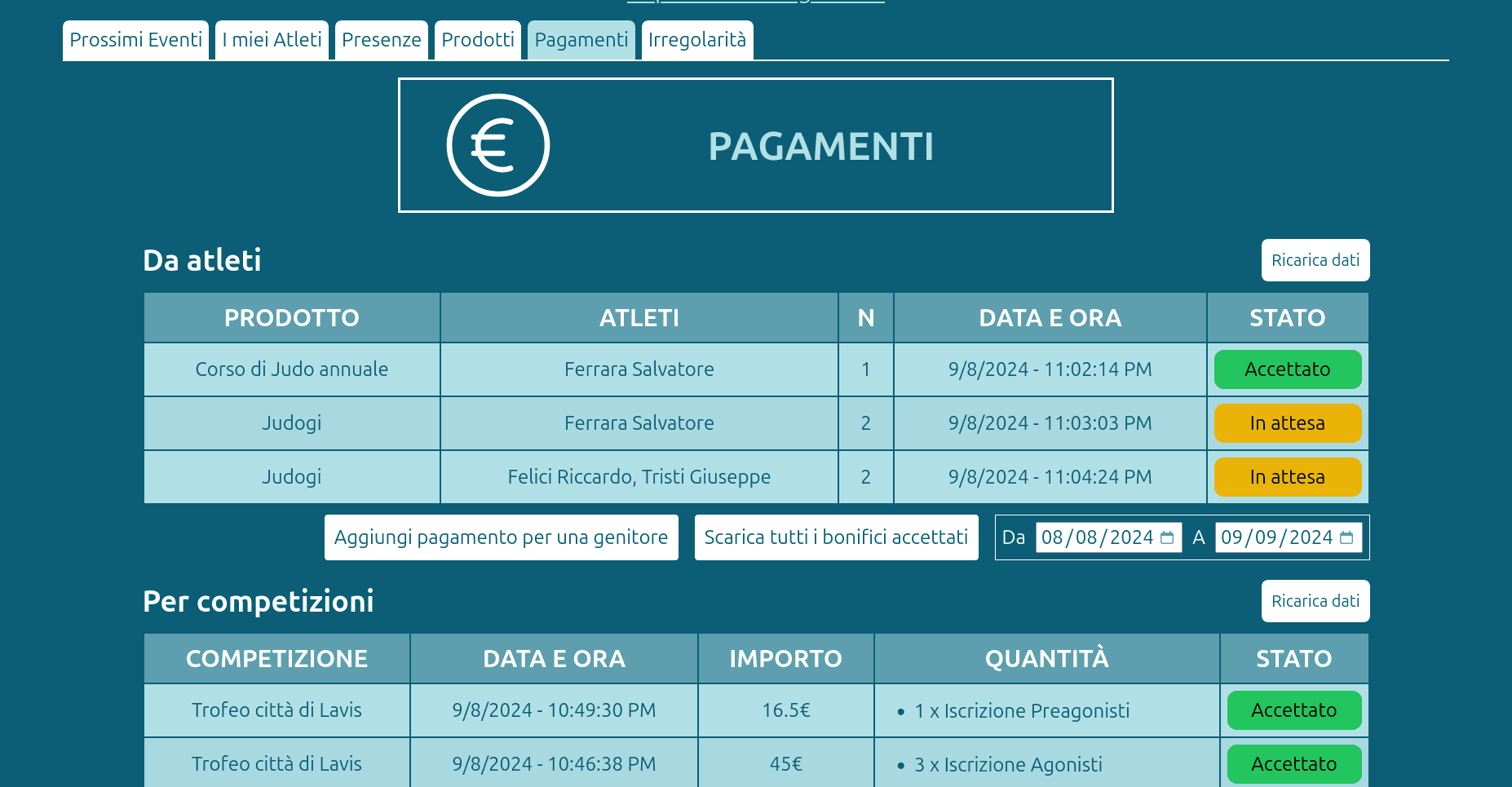1512x787 pixels.
Task: Click the euro symbol icon
Action: [x=497, y=145]
